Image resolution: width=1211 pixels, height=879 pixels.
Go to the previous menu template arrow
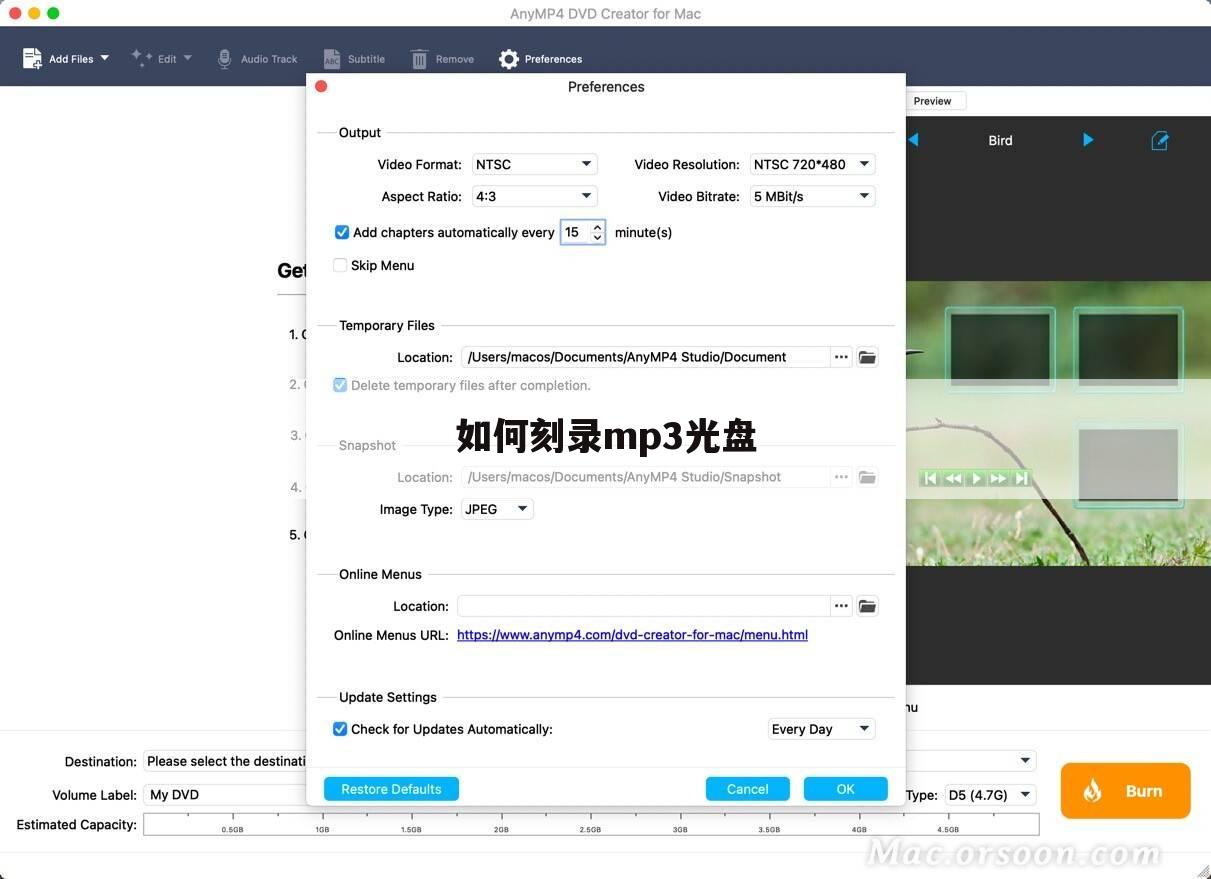pyautogui.click(x=913, y=140)
